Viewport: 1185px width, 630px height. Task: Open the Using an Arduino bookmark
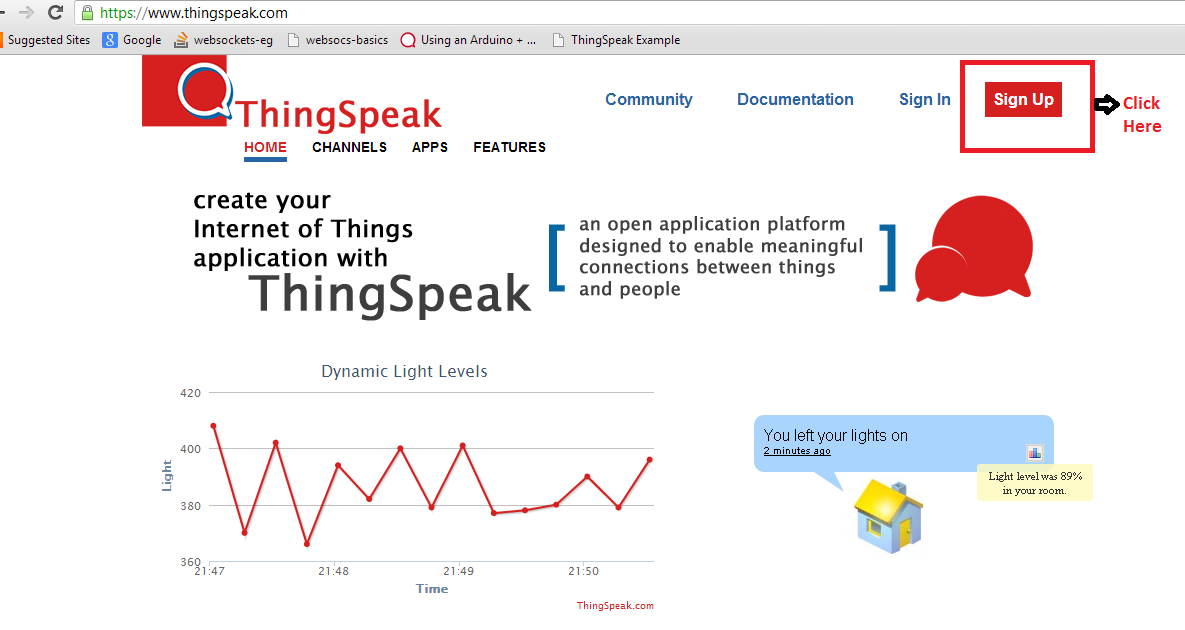(467, 39)
